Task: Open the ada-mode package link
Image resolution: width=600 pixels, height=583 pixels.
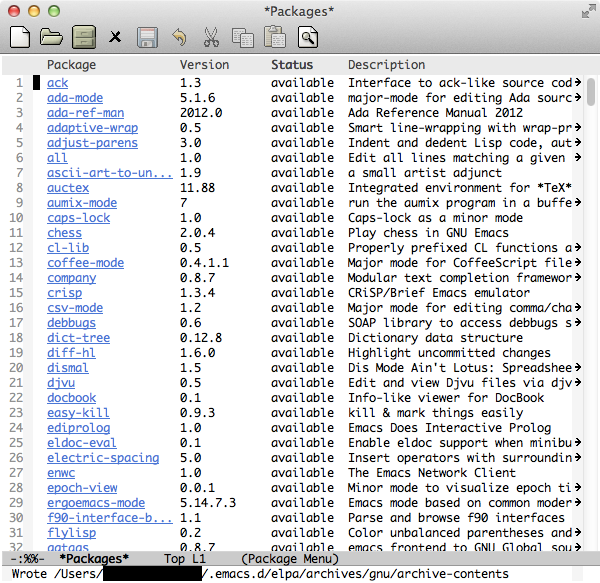Action: 75,98
